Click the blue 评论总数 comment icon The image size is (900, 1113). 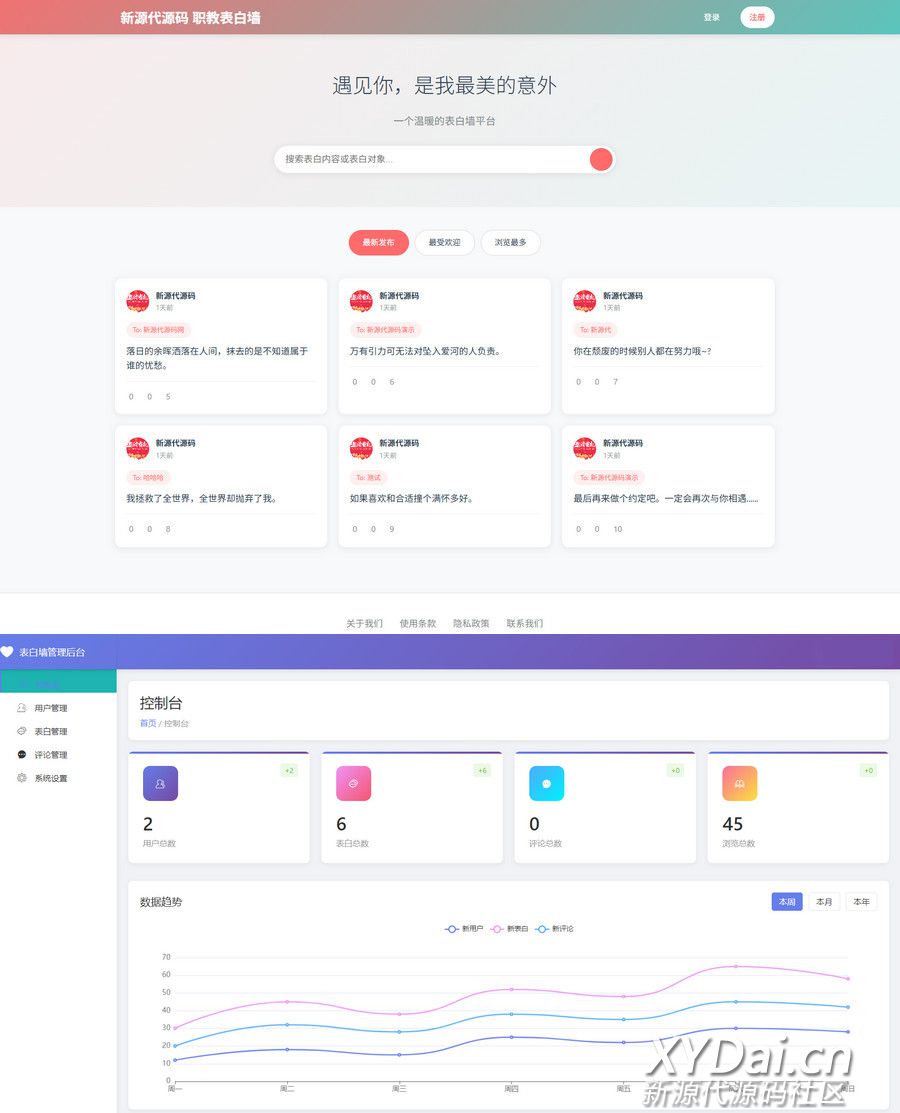point(546,783)
